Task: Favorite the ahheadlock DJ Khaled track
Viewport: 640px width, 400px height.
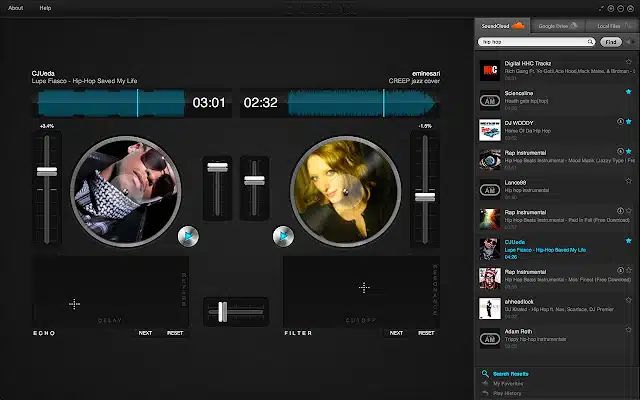Action: (629, 300)
